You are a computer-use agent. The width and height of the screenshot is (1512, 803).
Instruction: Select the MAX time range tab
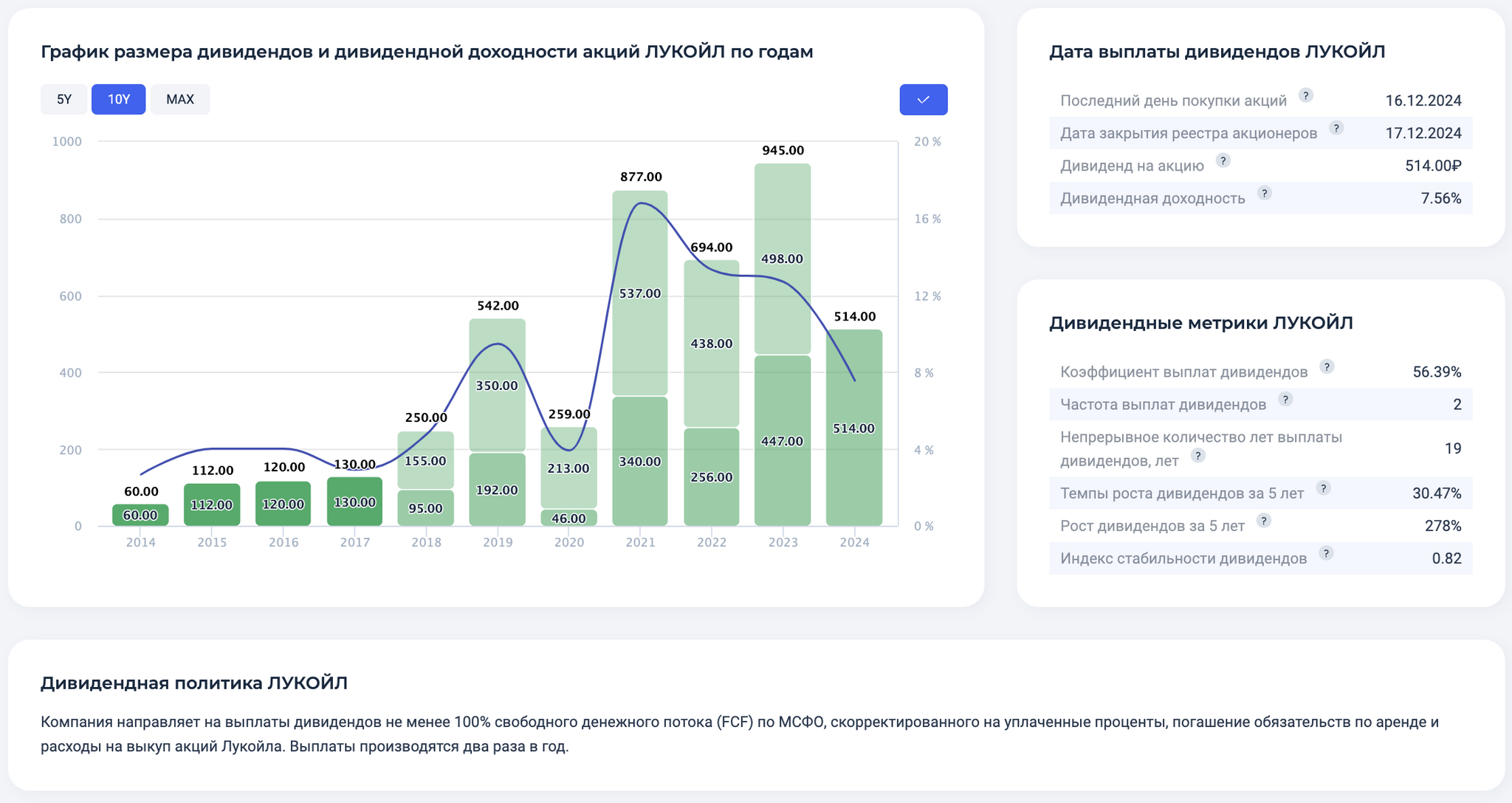180,100
